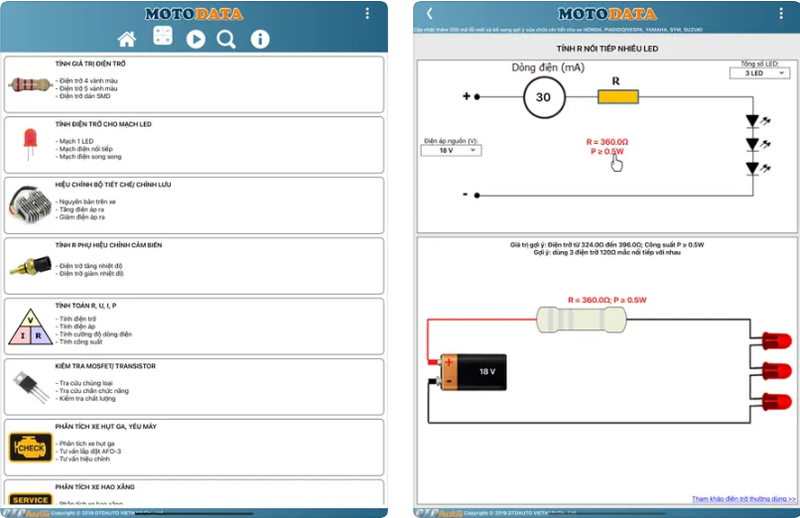
Task: Open KIỂM TRA MOSFET/ TRANSISTOR card
Action: [x=194, y=386]
